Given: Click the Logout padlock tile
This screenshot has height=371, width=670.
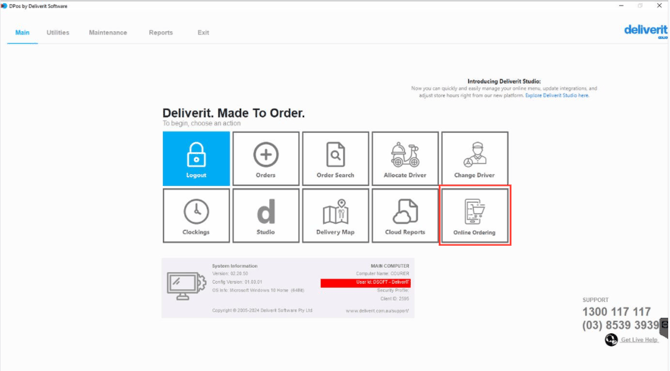Looking at the screenshot, I should click(x=196, y=159).
